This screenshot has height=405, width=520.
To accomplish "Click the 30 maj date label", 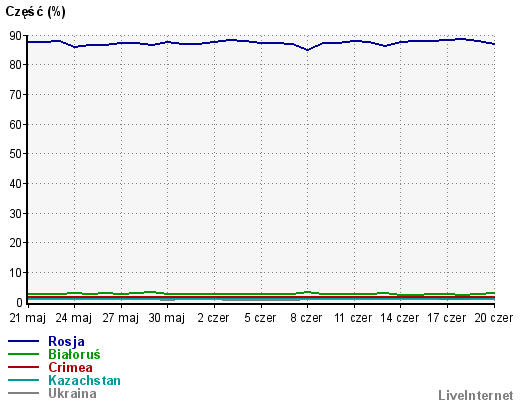I will [167, 318].
